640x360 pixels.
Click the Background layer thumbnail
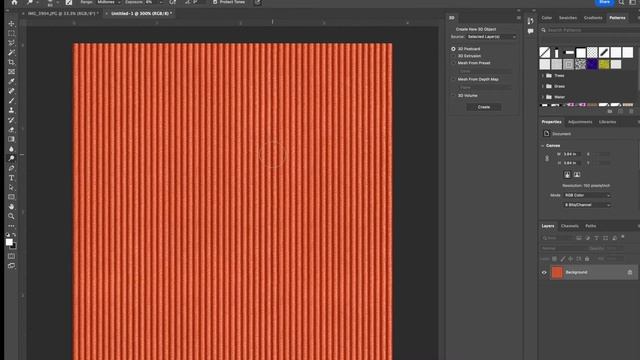(x=557, y=273)
